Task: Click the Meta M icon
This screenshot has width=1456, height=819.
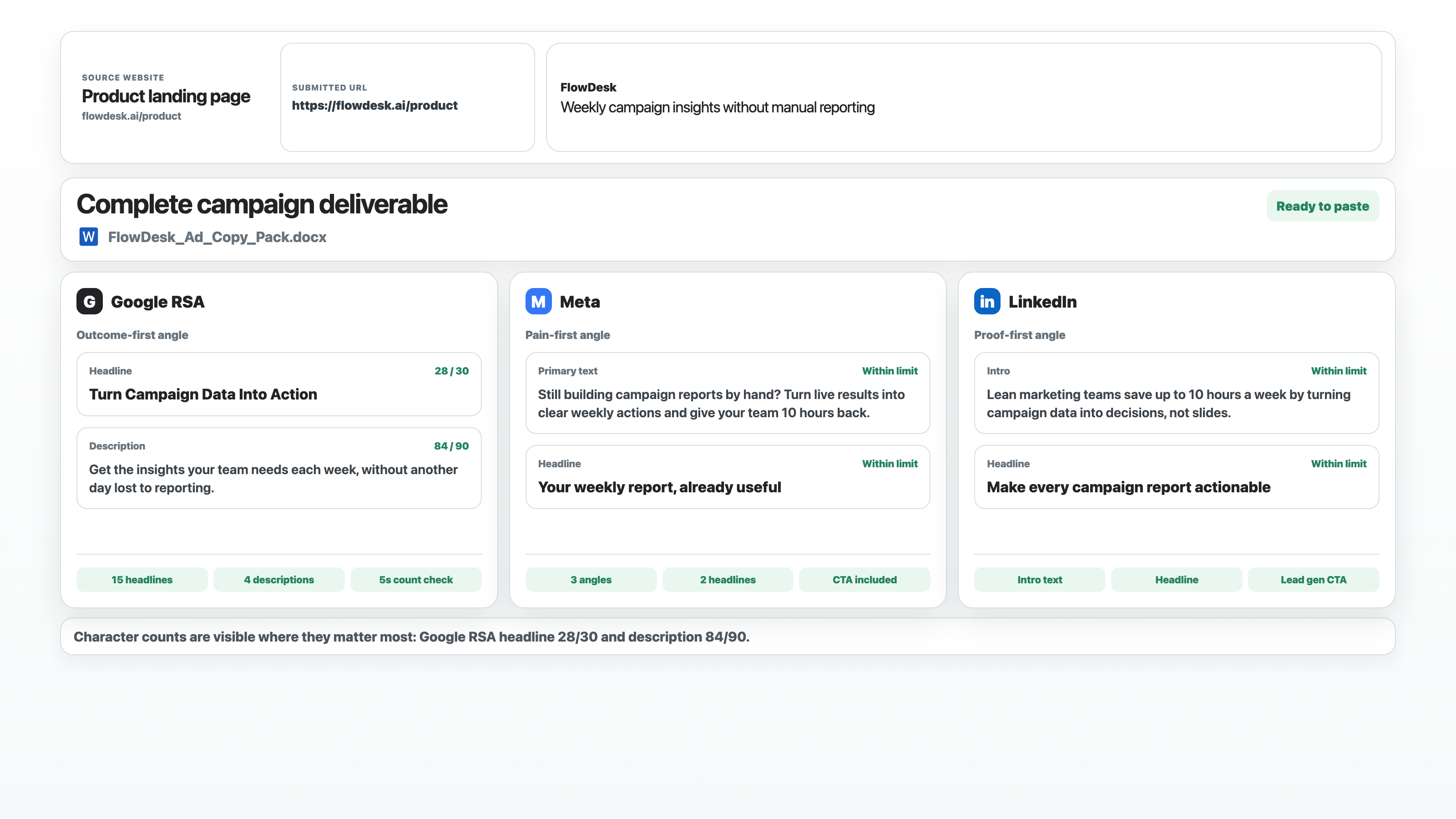Action: point(538,301)
